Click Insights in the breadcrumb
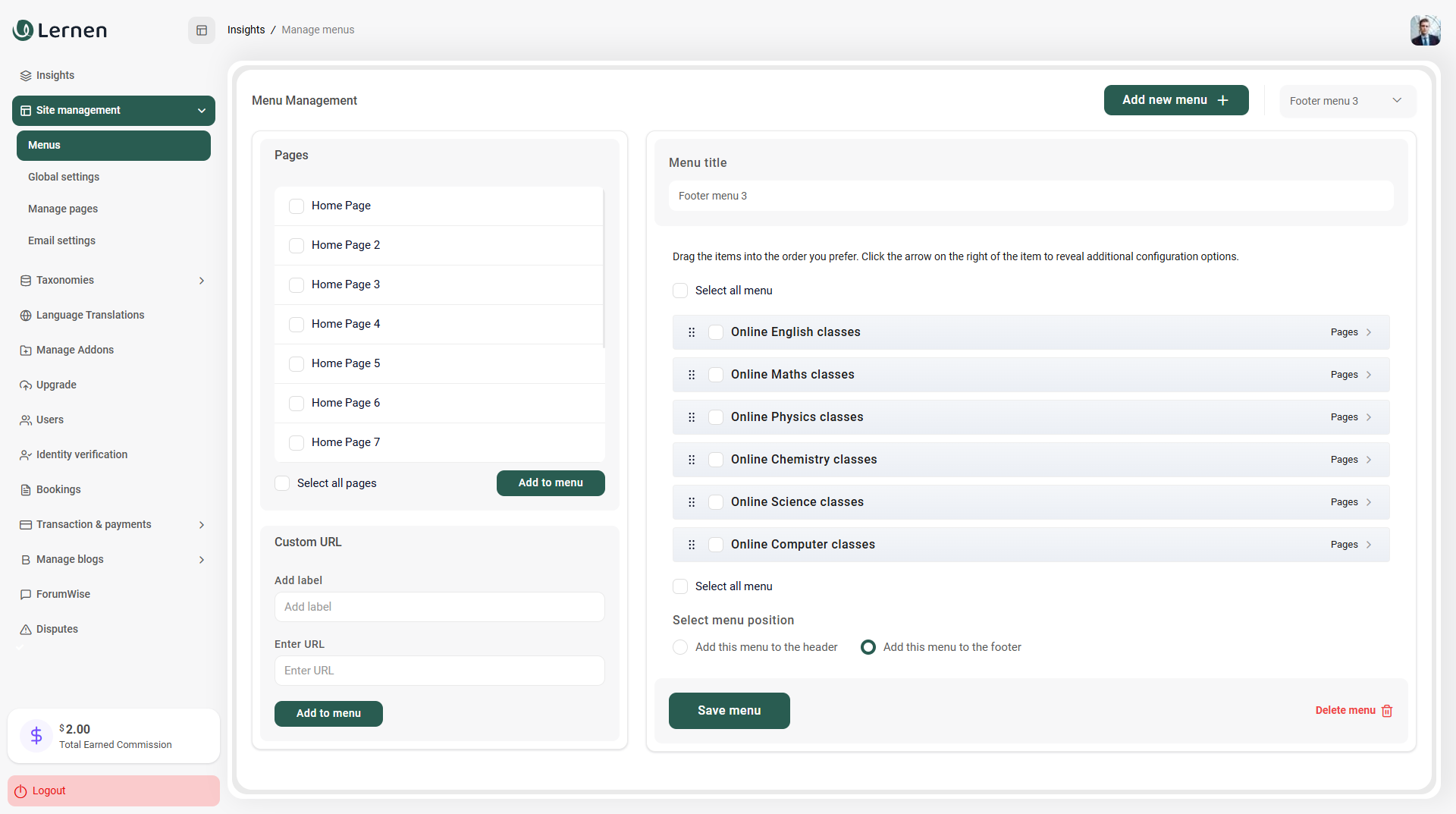The height and width of the screenshot is (814, 1456). point(246,30)
